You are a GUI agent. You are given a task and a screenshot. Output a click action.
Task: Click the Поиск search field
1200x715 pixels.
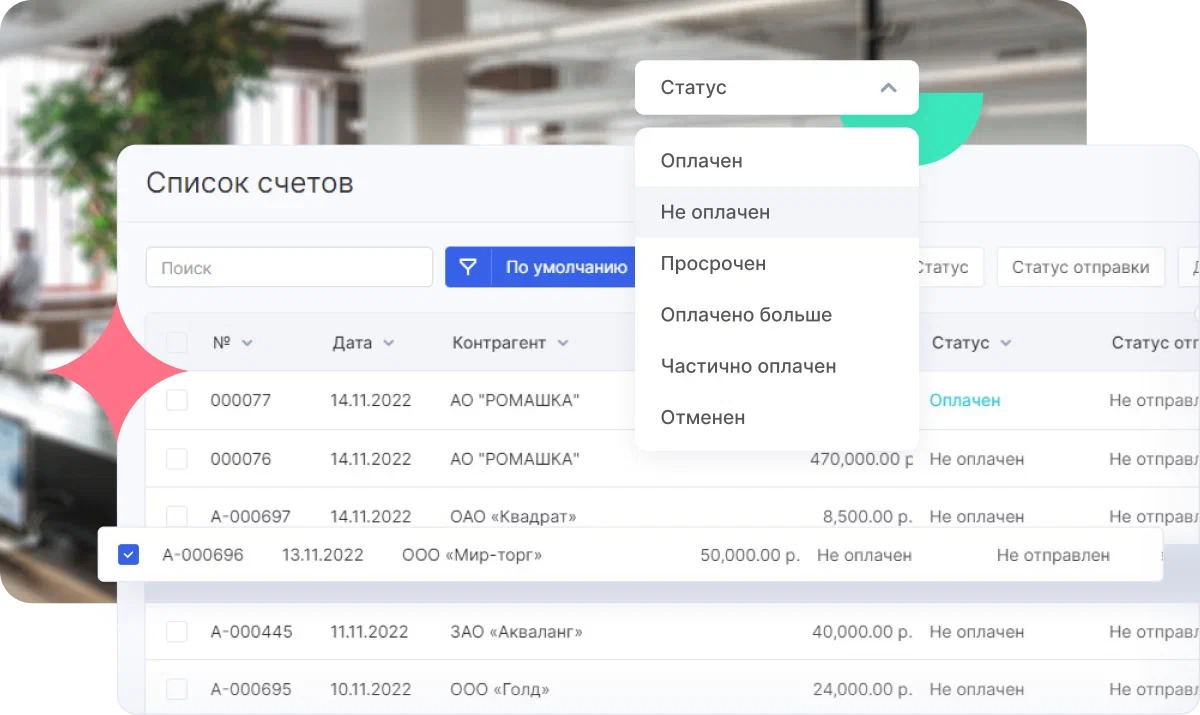click(x=289, y=267)
